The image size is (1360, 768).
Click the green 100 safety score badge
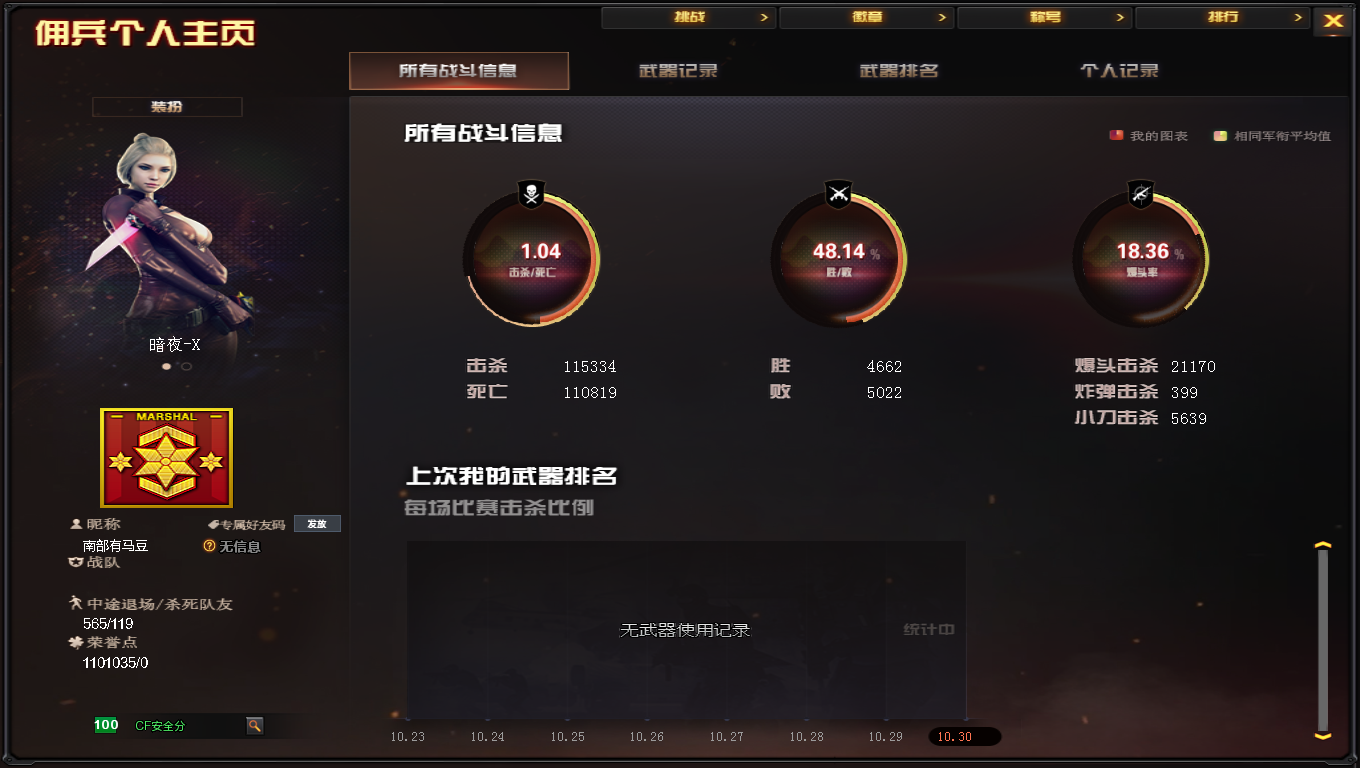tap(106, 725)
